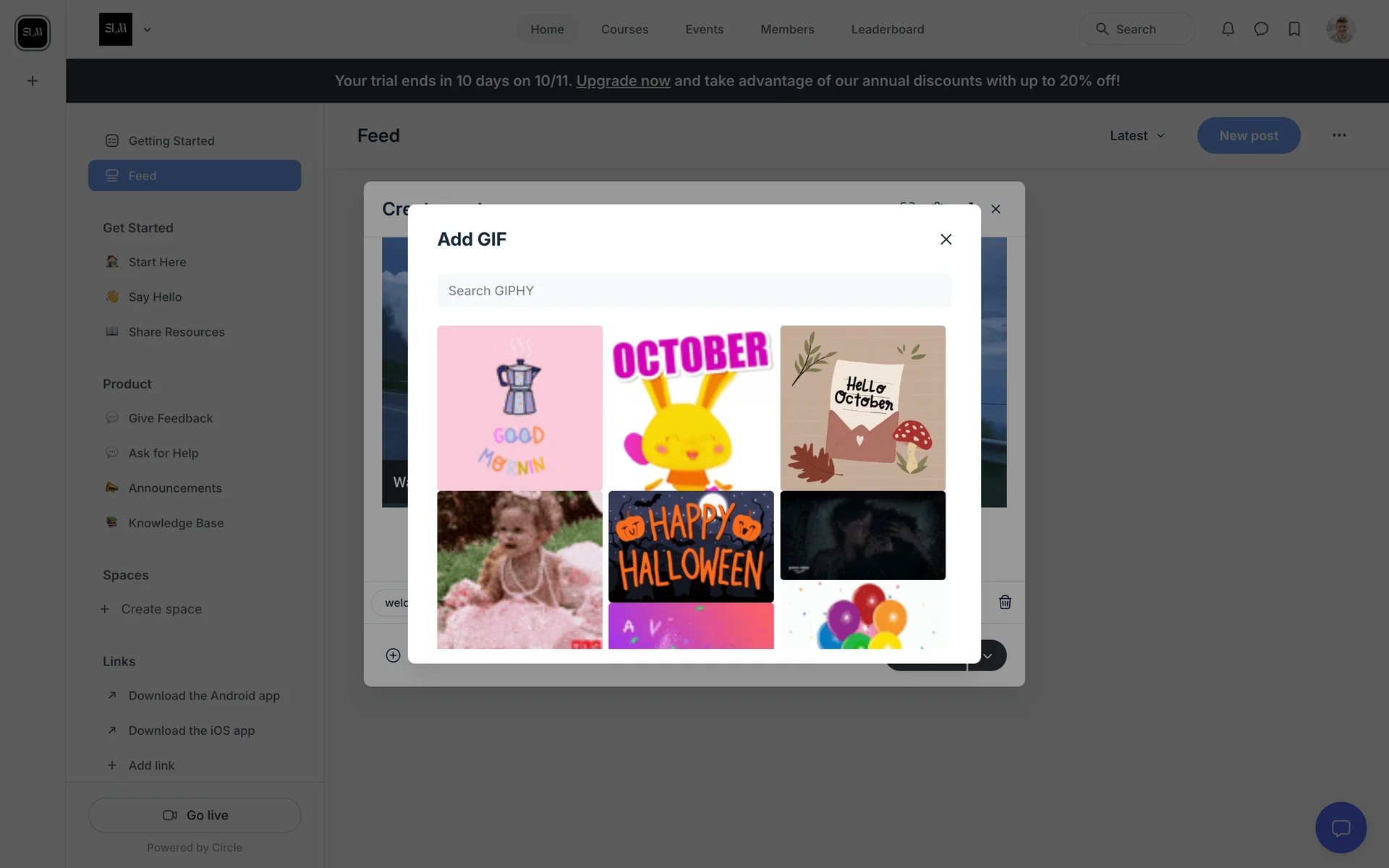Close the Add GIF dialog
The width and height of the screenshot is (1389, 868).
946,239
